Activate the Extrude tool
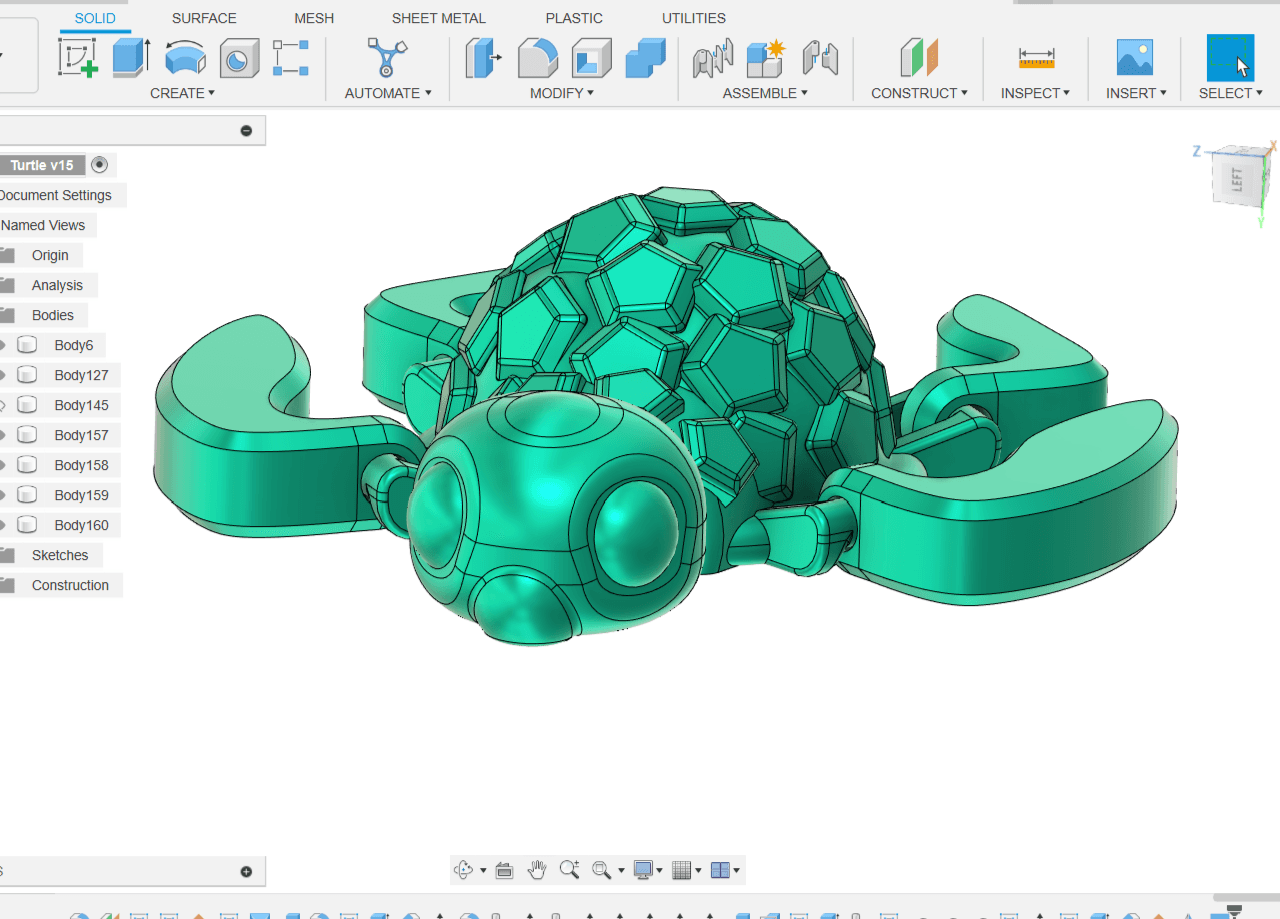The image size is (1280, 919). [x=131, y=58]
